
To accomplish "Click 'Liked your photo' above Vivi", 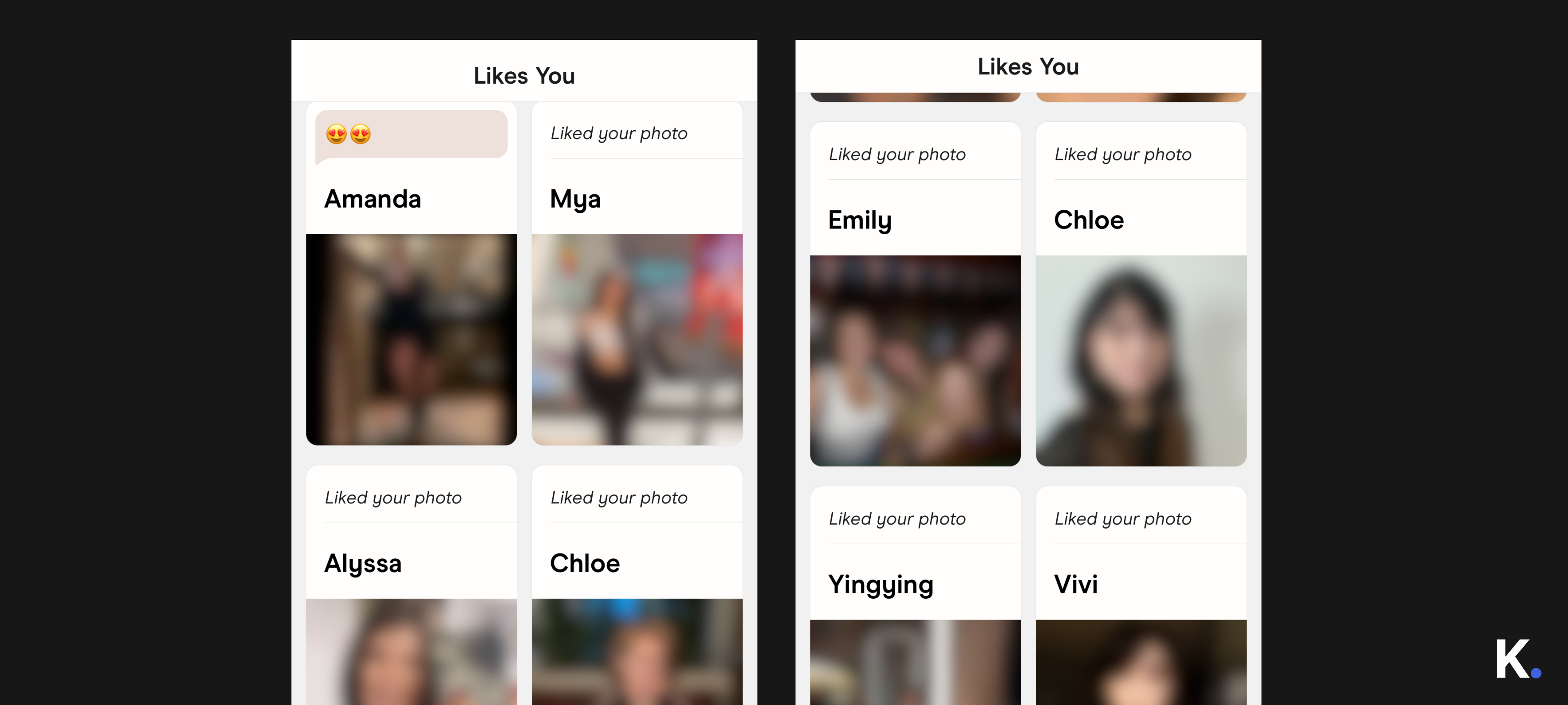I will pos(1123,519).
